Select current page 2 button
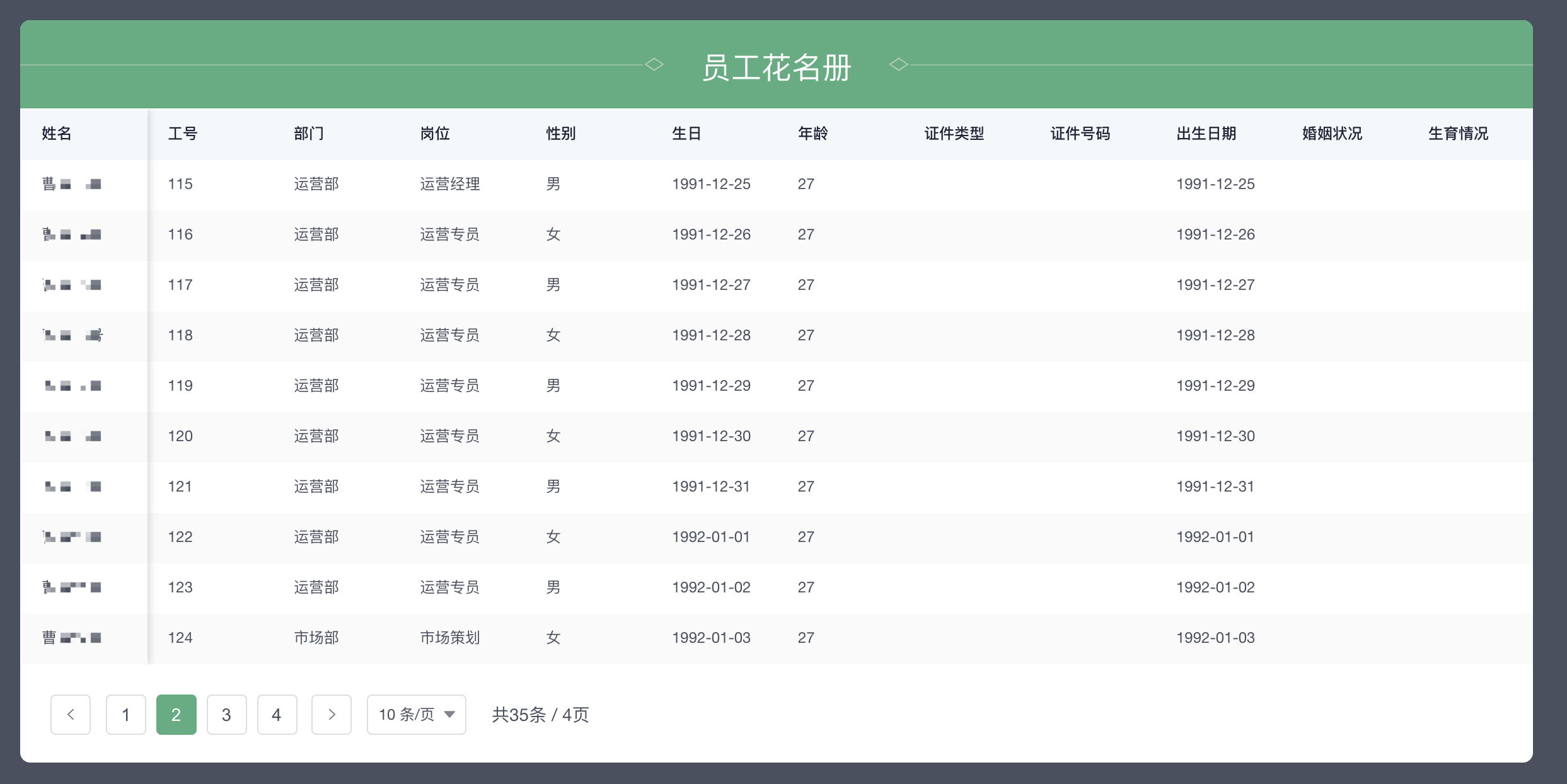1567x784 pixels. pos(176,714)
